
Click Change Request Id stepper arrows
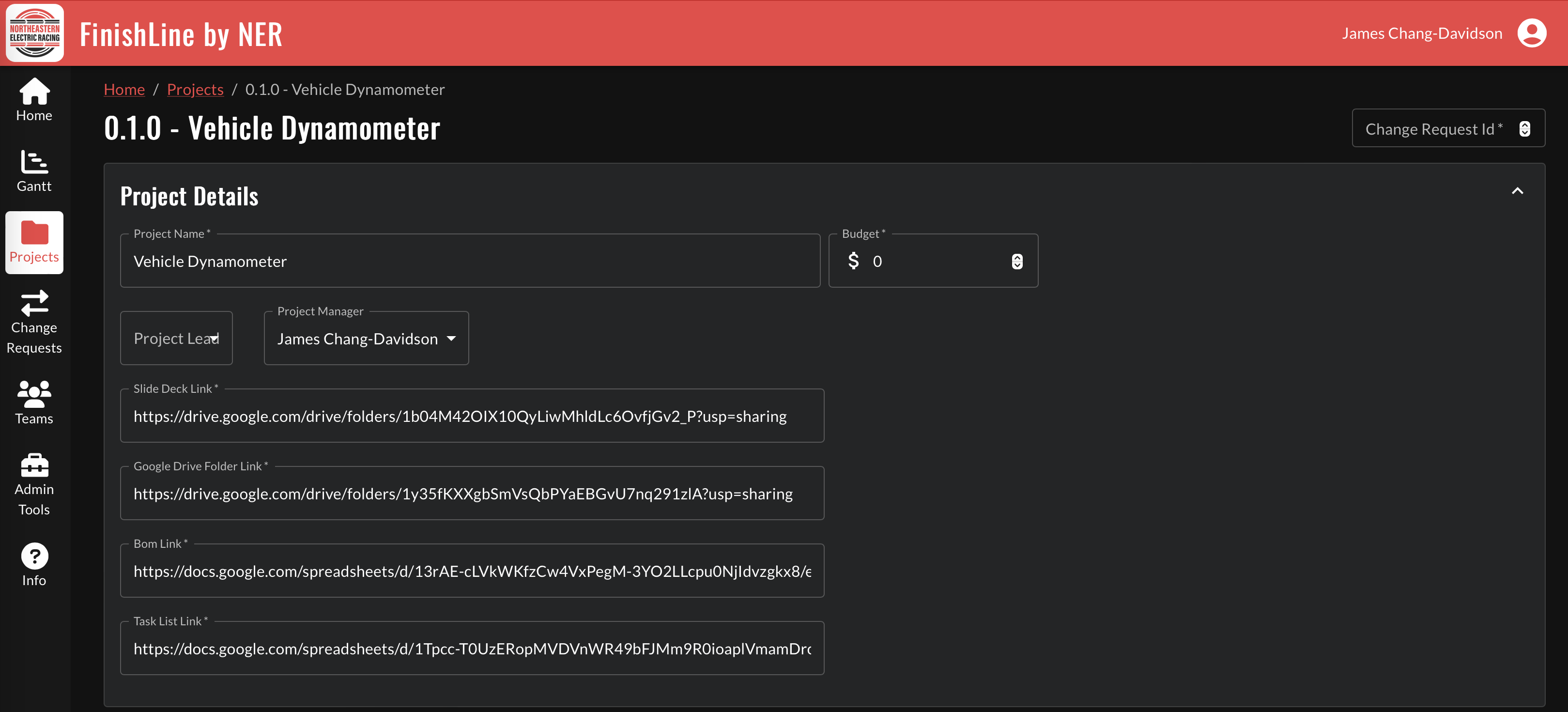[1524, 129]
